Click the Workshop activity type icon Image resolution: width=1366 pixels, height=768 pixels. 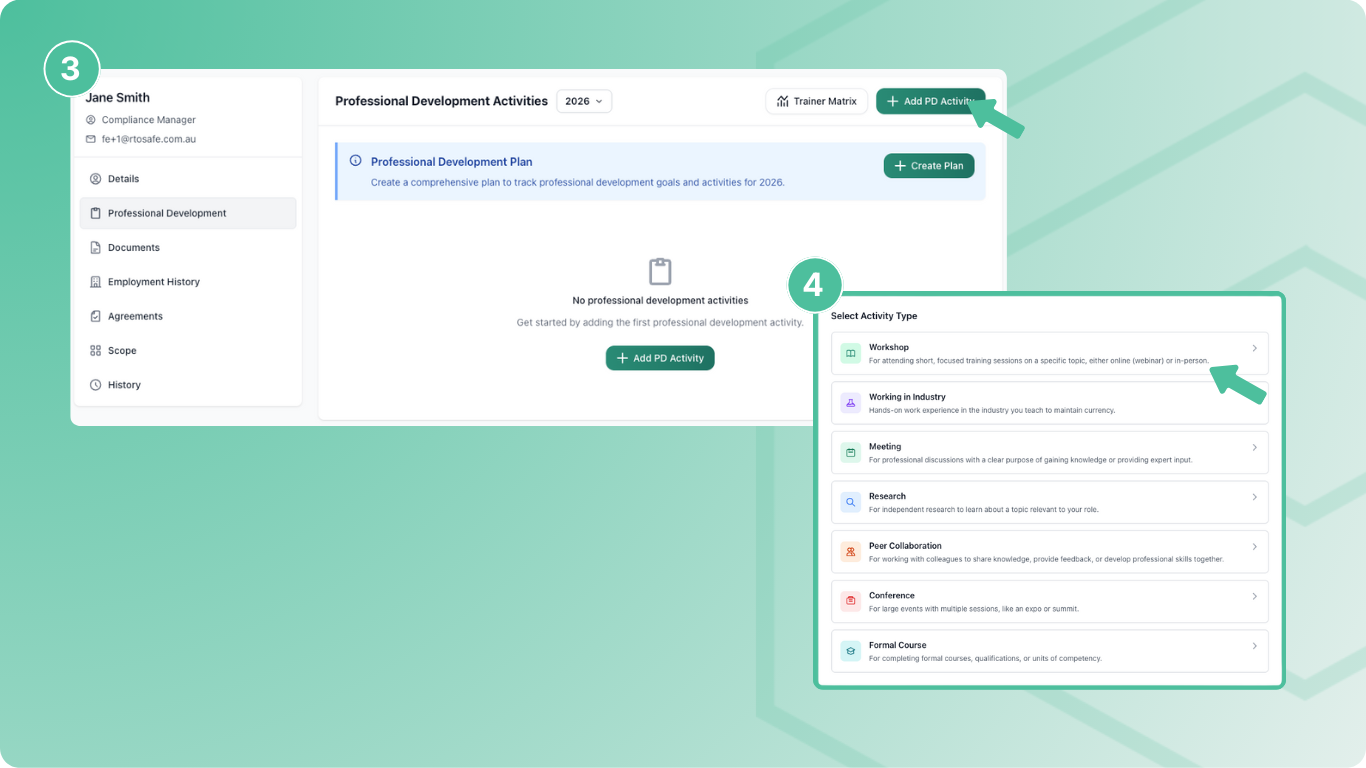click(850, 353)
